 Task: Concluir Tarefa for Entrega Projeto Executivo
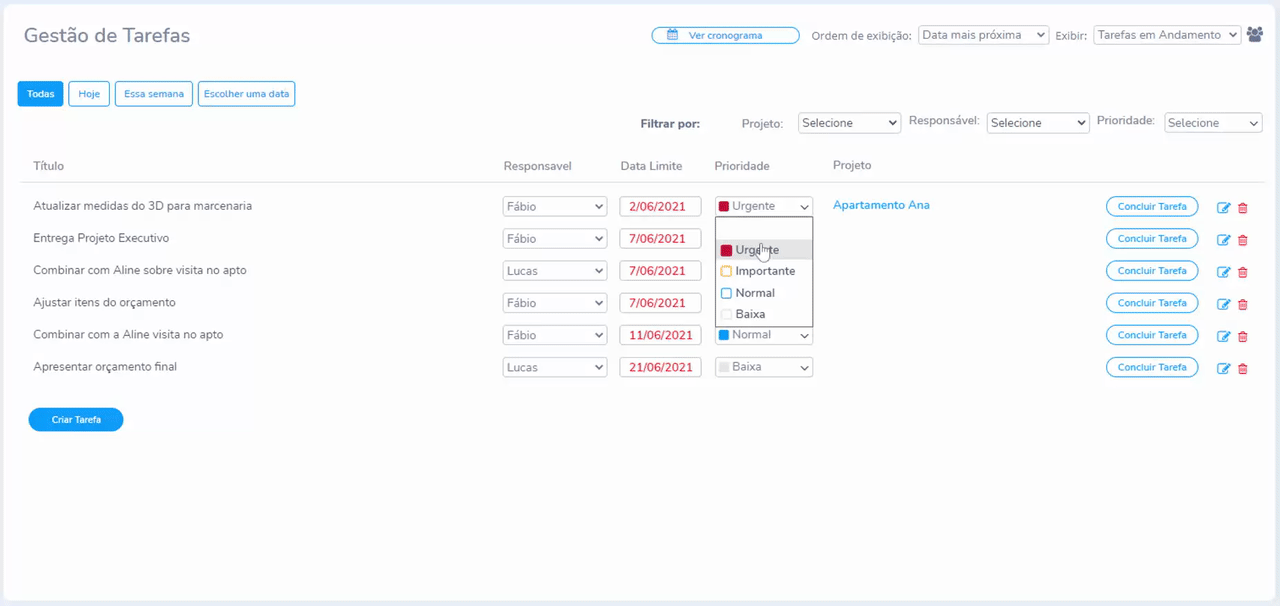coord(1152,239)
